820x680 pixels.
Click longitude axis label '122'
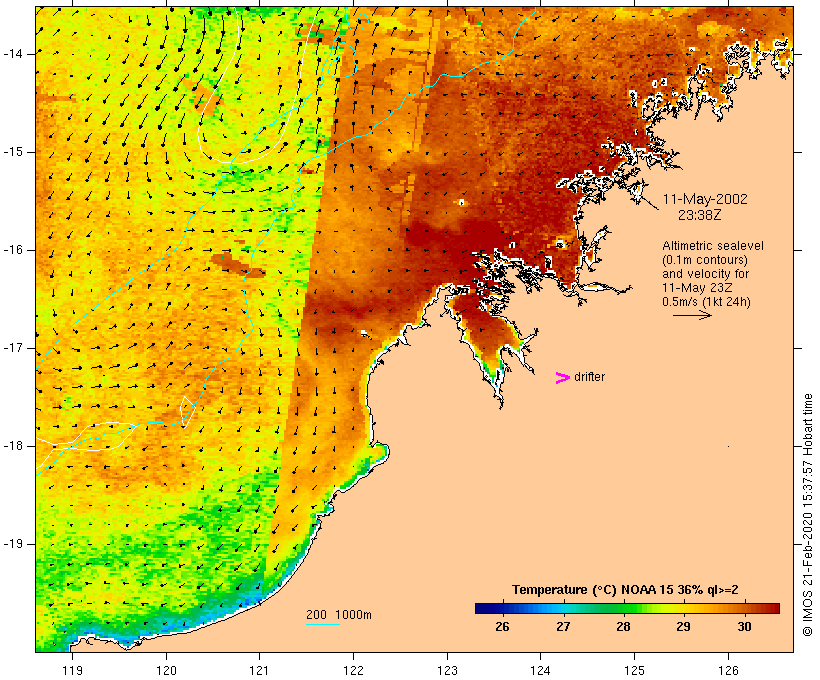[x=353, y=670]
